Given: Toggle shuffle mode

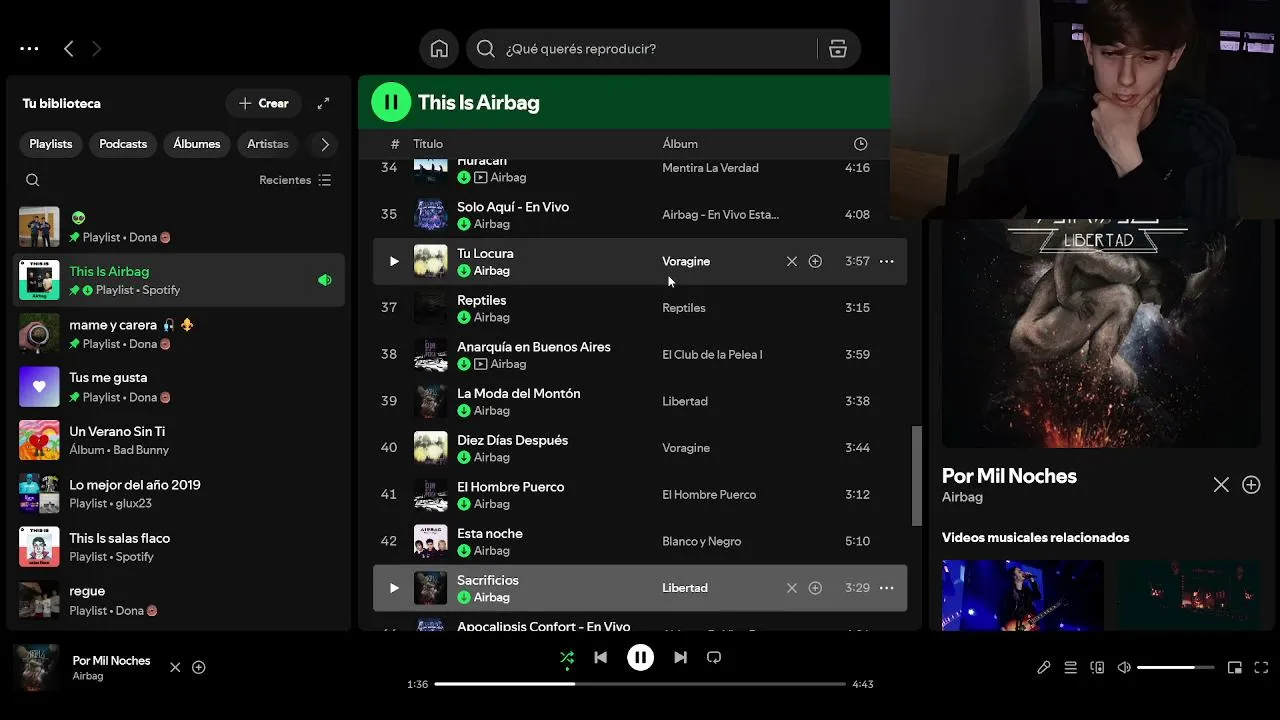Looking at the screenshot, I should click(x=567, y=657).
